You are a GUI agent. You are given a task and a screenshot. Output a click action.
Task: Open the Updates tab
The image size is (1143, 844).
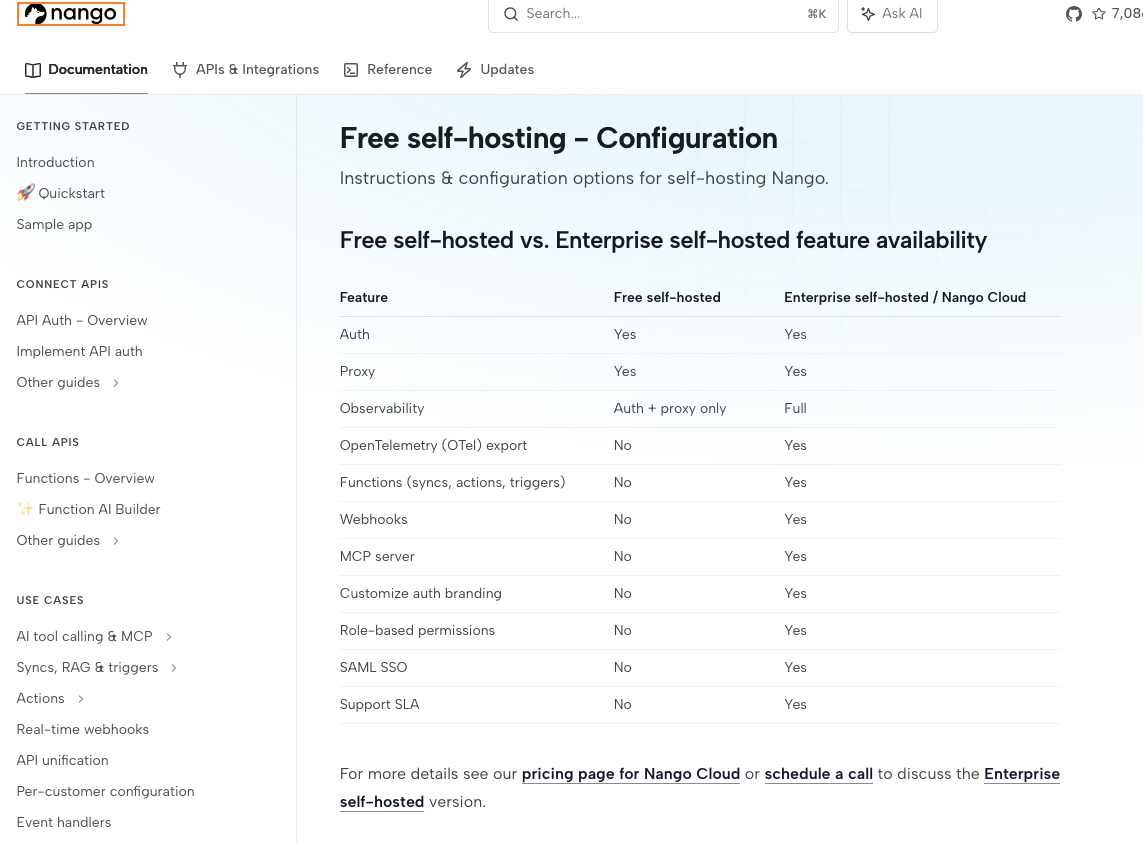click(x=507, y=70)
